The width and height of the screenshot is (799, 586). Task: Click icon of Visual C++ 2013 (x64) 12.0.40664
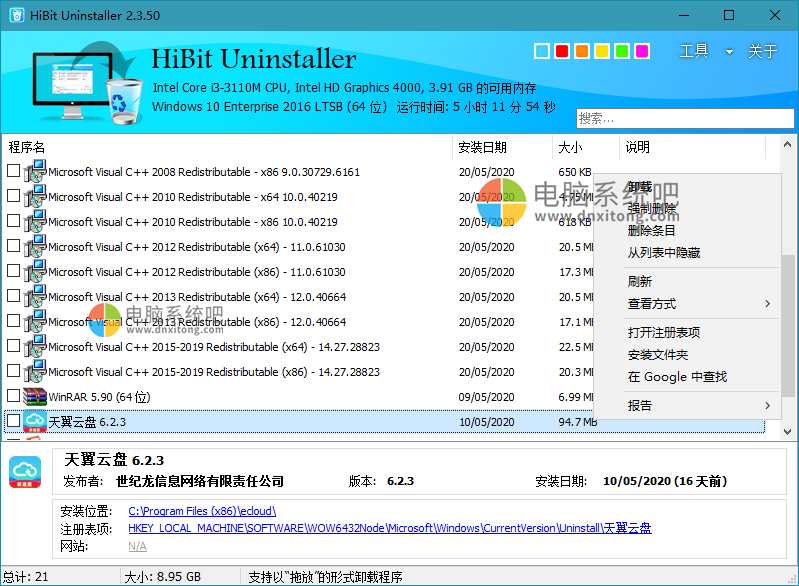[35, 297]
